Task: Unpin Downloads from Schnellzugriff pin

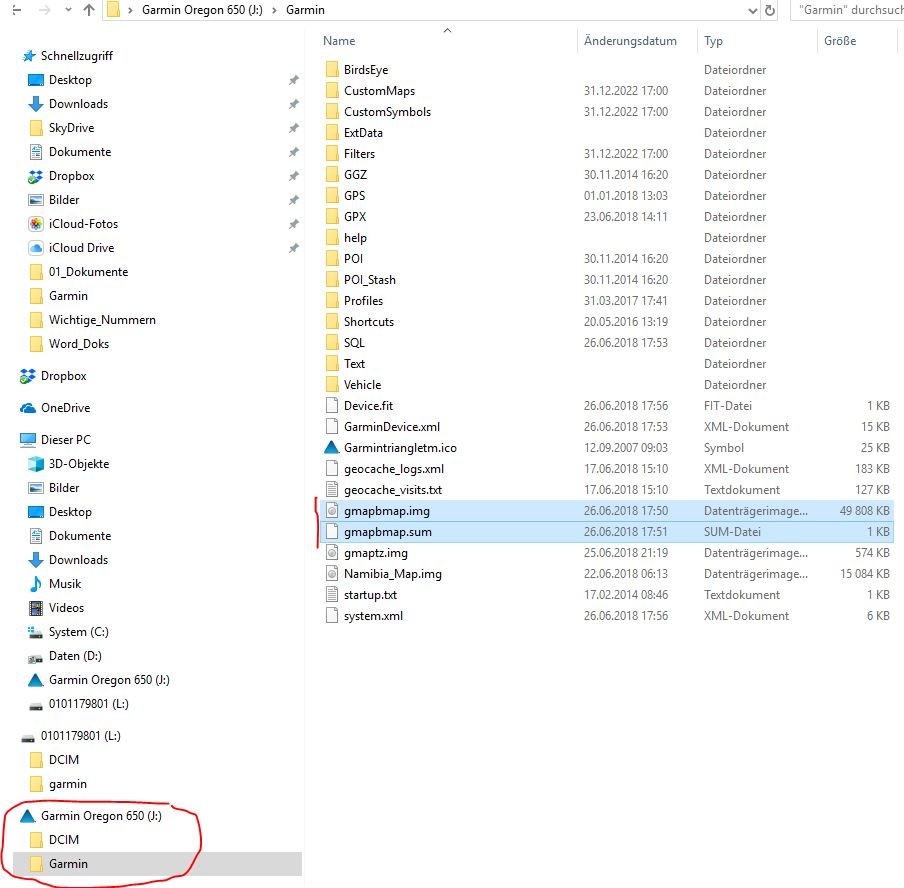Action: pyautogui.click(x=293, y=104)
